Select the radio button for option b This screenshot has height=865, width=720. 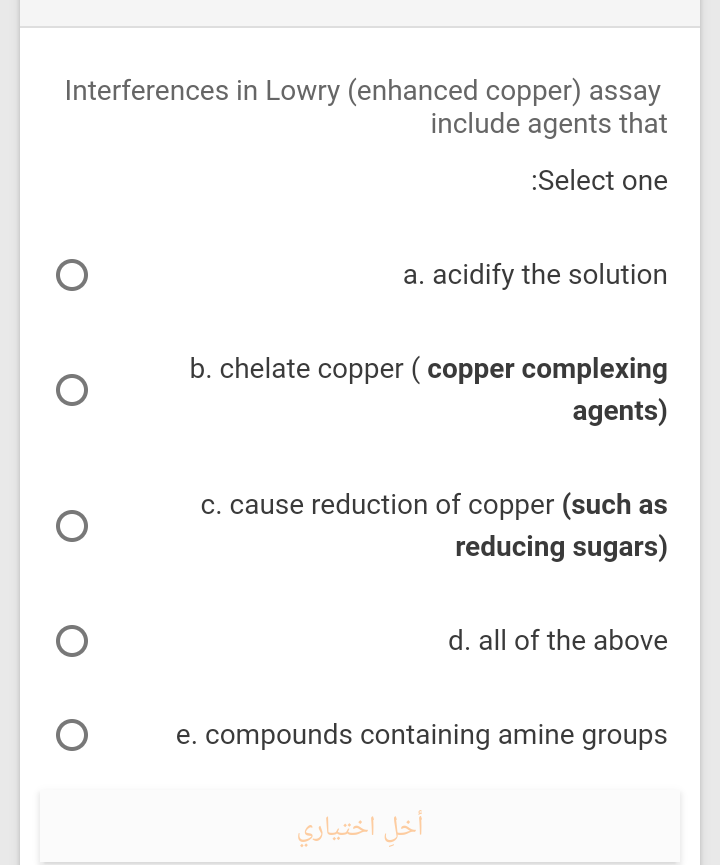[x=71, y=390]
